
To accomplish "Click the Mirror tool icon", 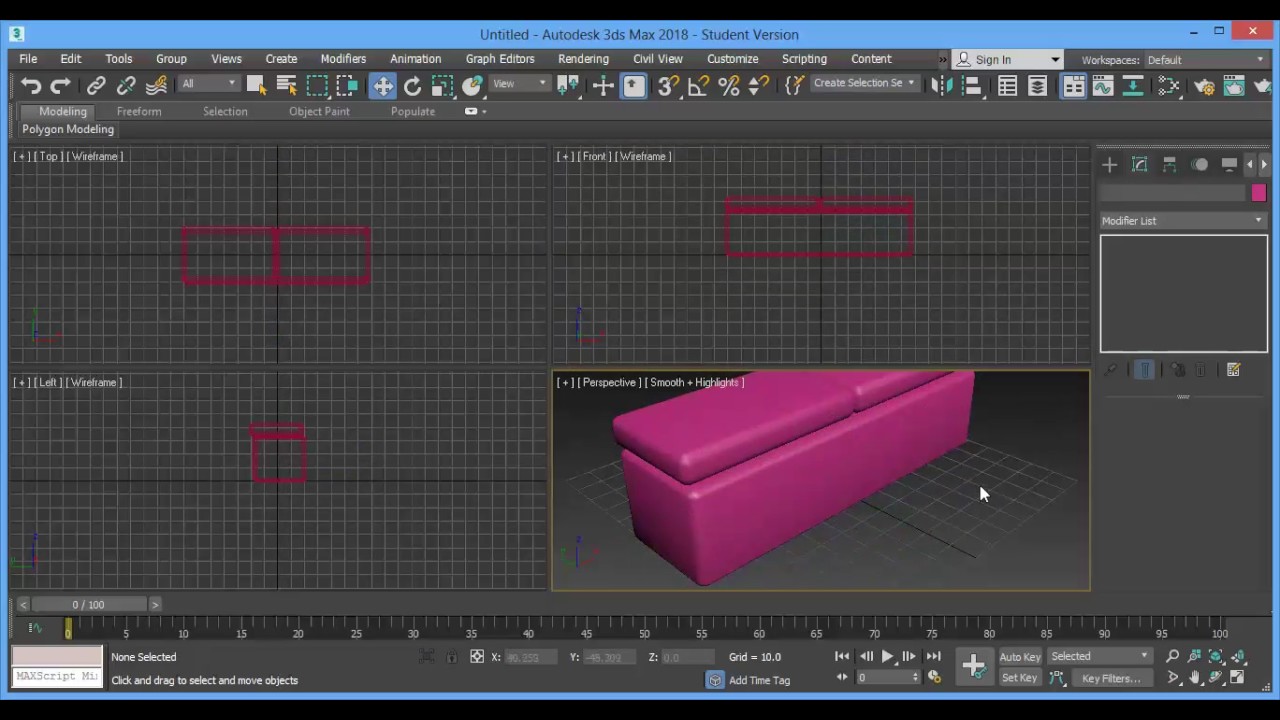I will (x=941, y=86).
